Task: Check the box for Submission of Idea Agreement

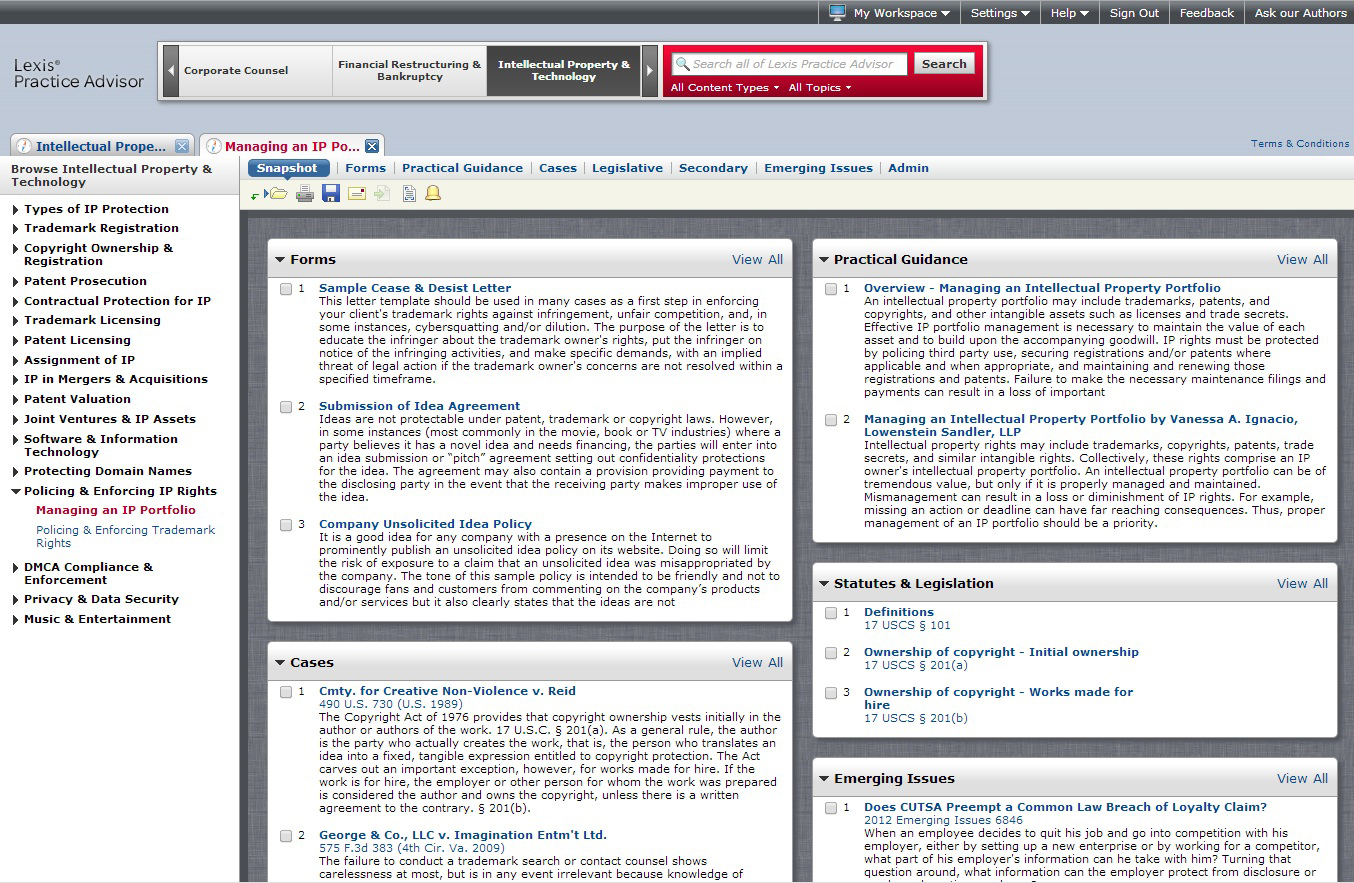Action: tap(286, 407)
